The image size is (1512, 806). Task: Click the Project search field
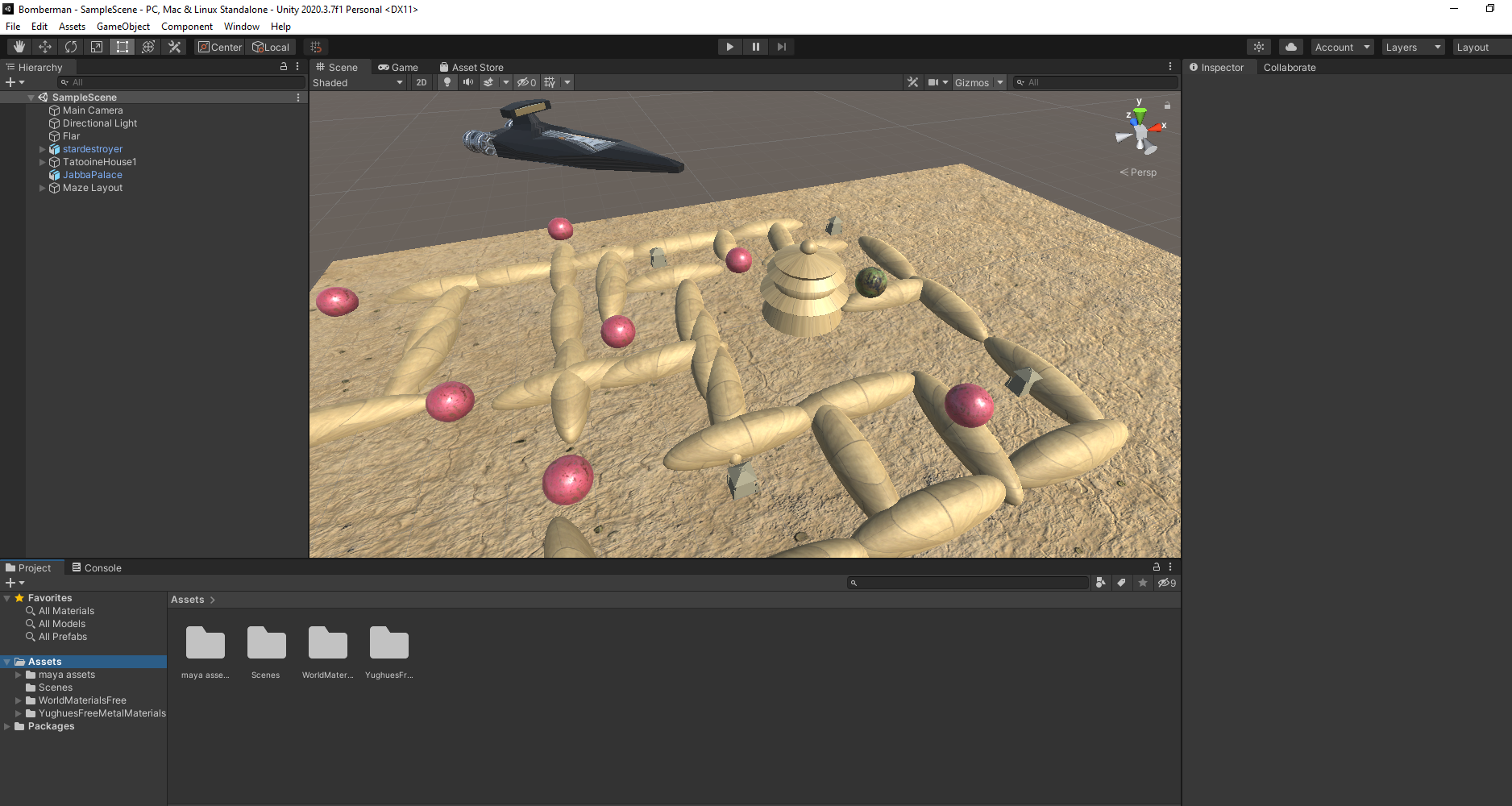967,583
